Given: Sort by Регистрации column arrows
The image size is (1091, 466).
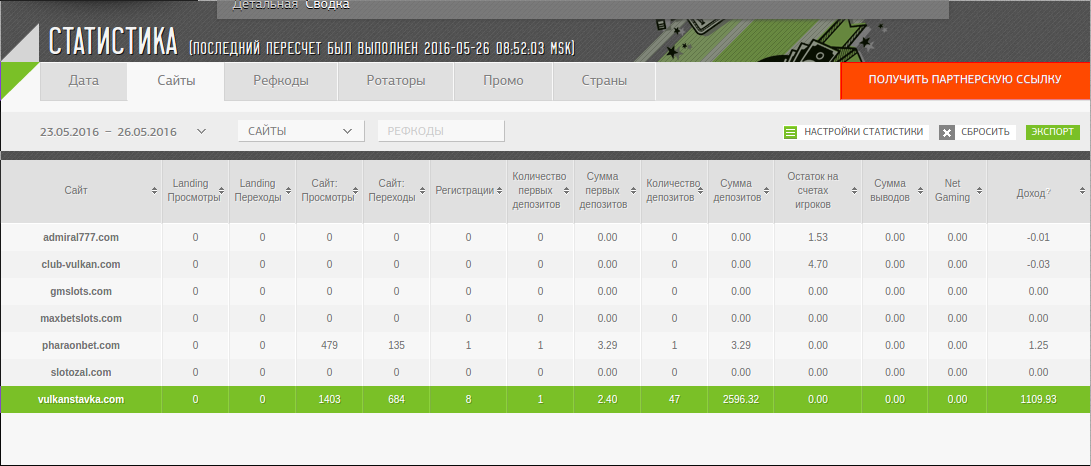Looking at the screenshot, I should point(499,191).
